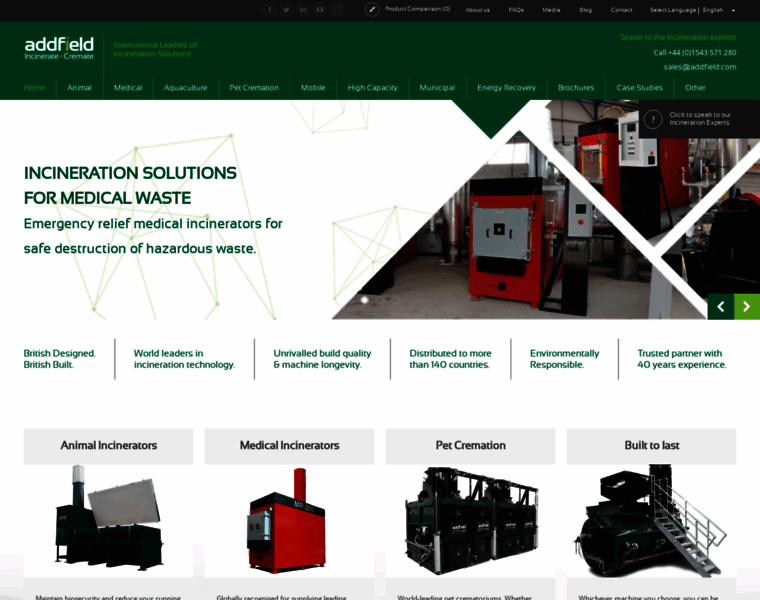
Task: Open the Animal Incinerators card heading
Action: pos(108,446)
